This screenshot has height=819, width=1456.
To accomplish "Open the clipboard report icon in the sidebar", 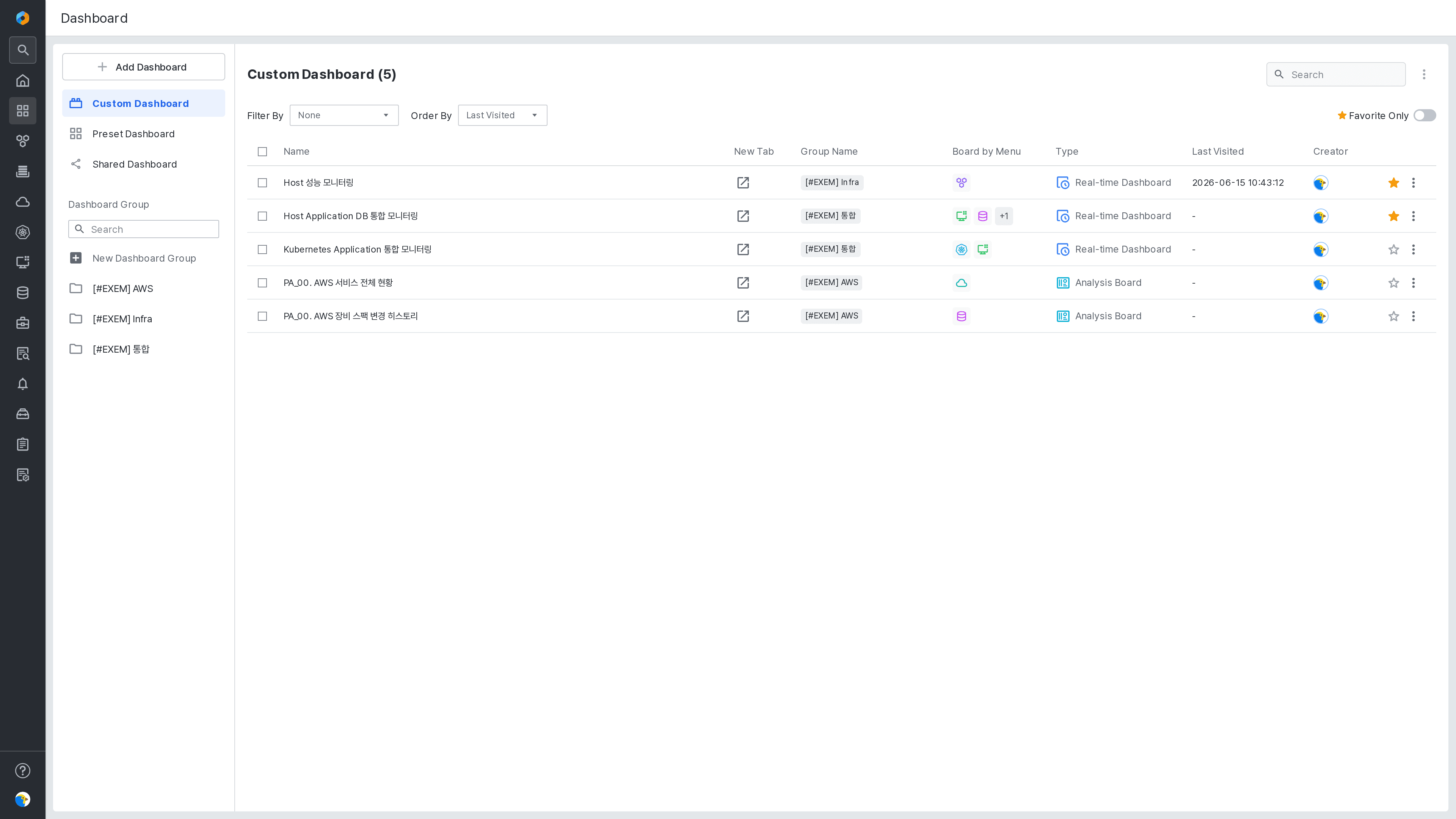I will (x=23, y=445).
